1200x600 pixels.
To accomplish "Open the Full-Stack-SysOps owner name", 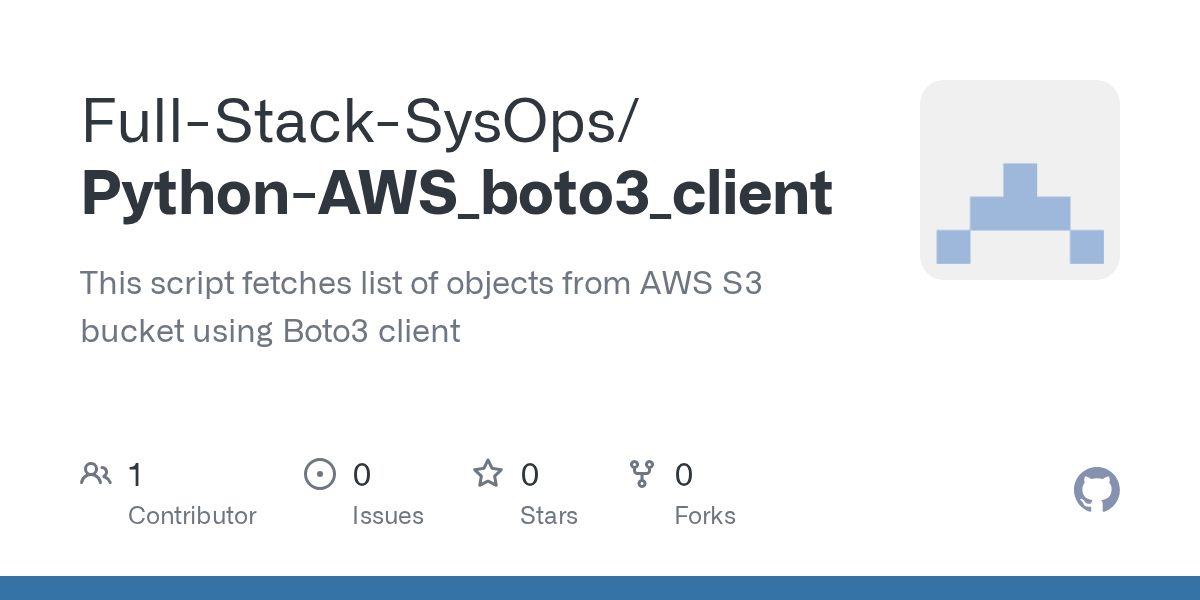I will coord(356,121).
